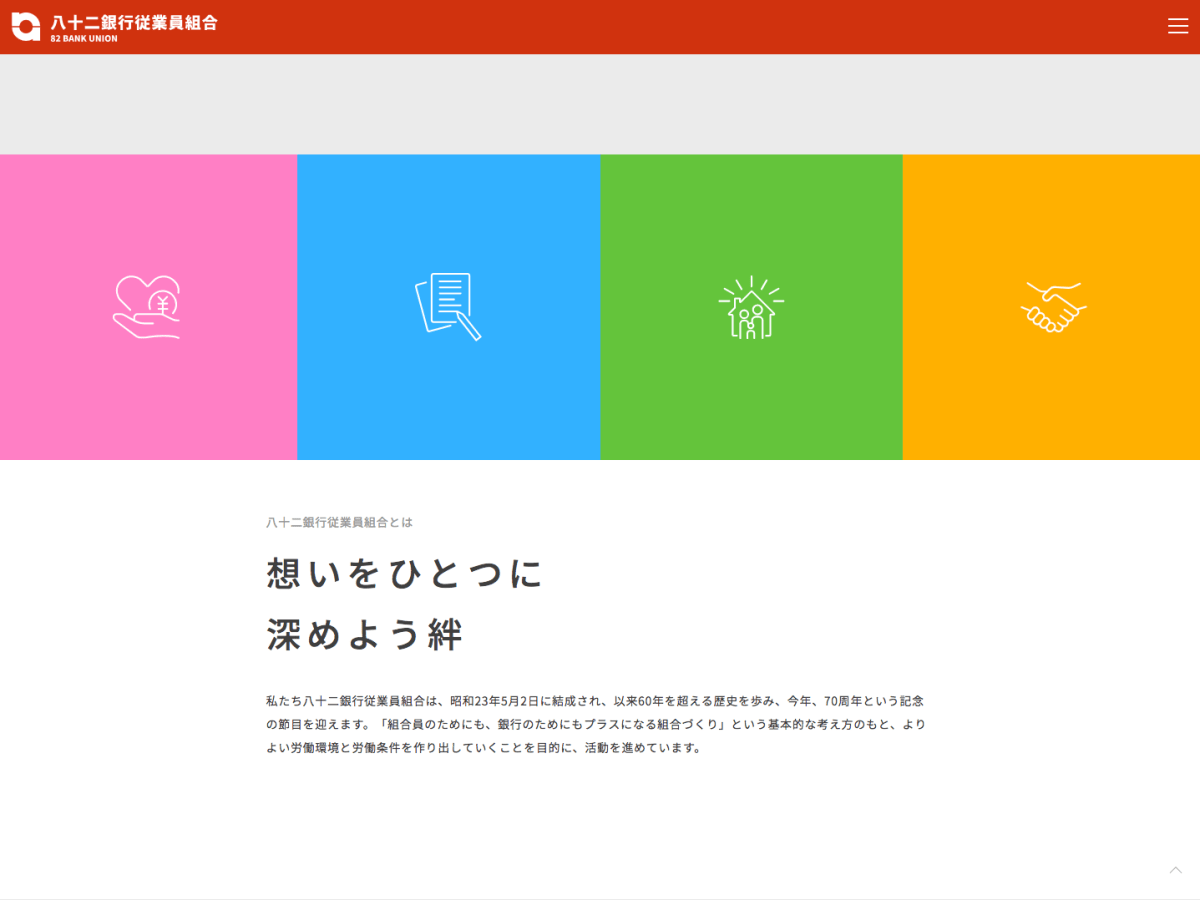Click the paragraph starting 私たち八十二銀行従業員組合は
The height and width of the screenshot is (900, 1200).
pyautogui.click(x=596, y=724)
